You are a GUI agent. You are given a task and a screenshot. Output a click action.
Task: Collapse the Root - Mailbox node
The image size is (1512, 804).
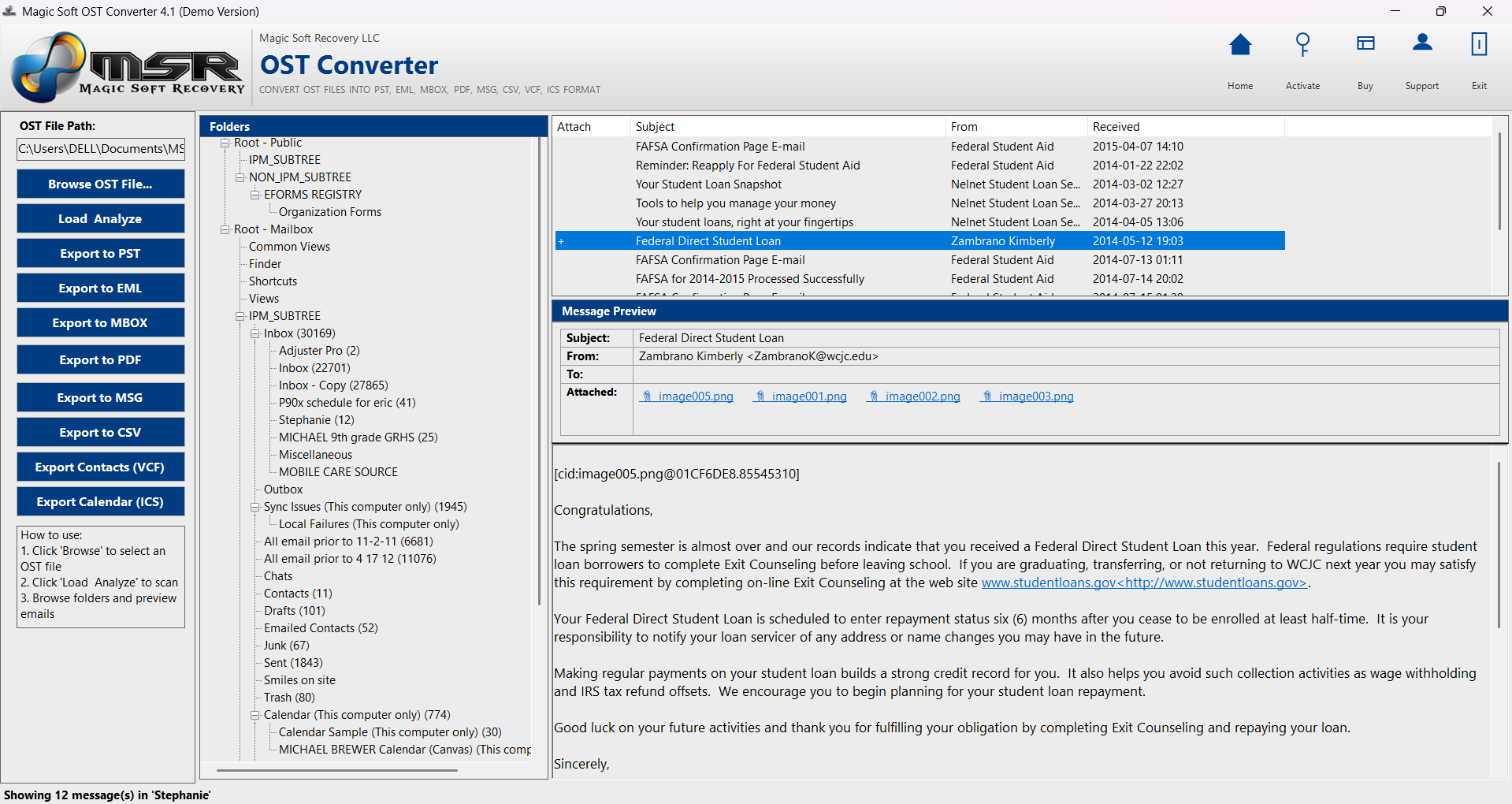(x=225, y=229)
